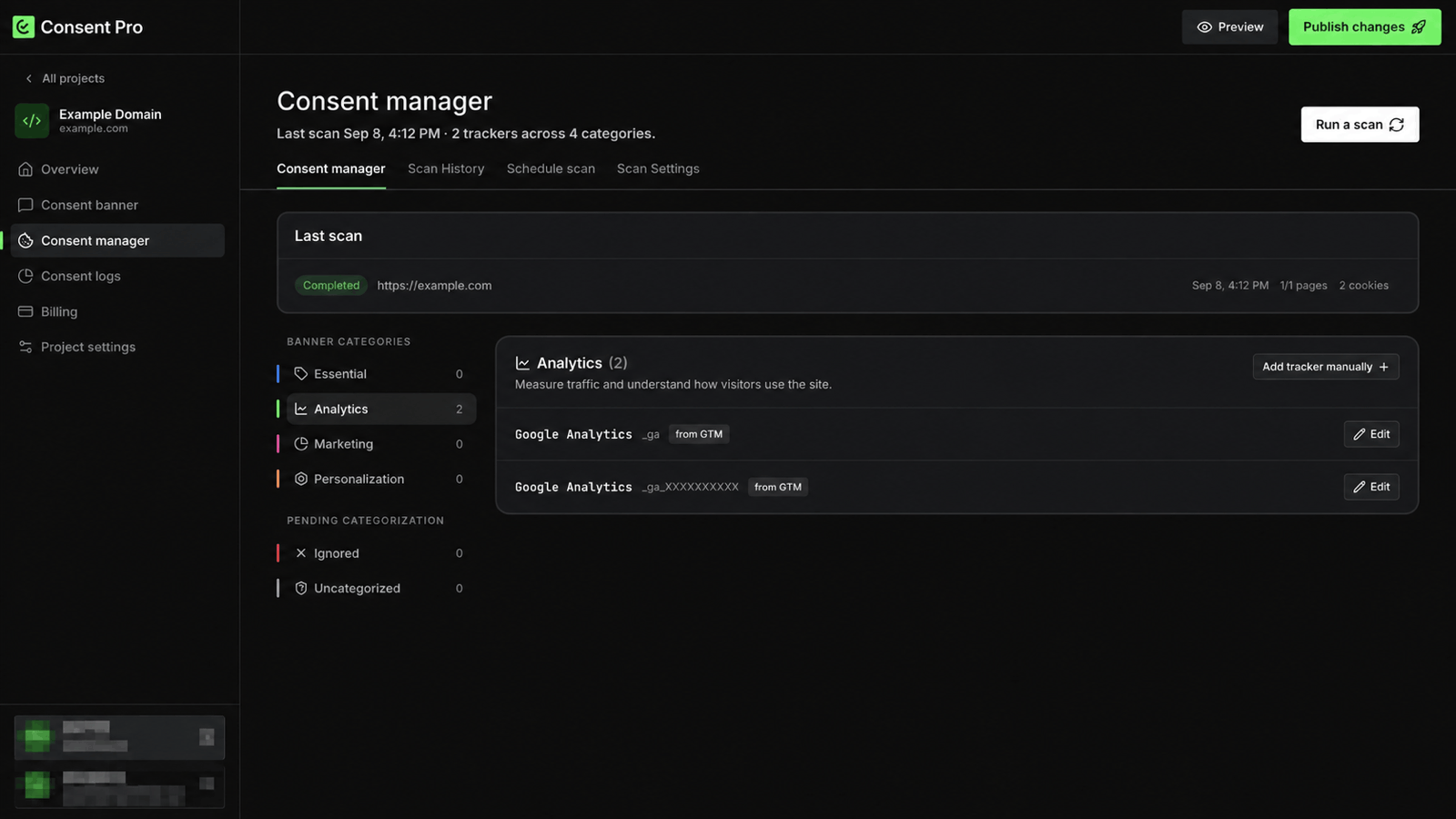This screenshot has width=1456, height=819.
Task: Click the Example Domain code icon
Action: [32, 120]
